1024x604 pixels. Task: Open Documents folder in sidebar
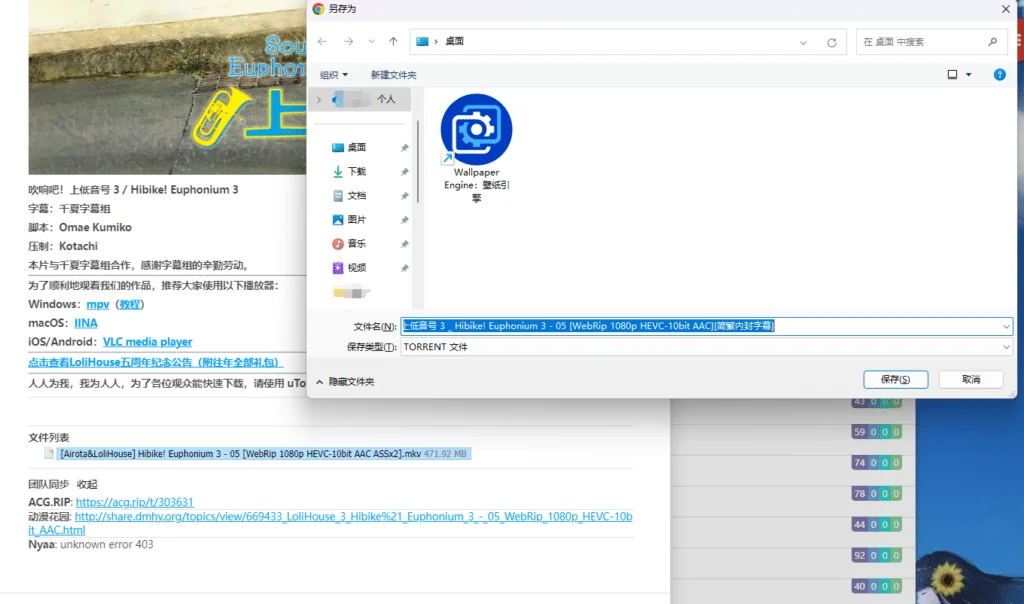tap(357, 196)
